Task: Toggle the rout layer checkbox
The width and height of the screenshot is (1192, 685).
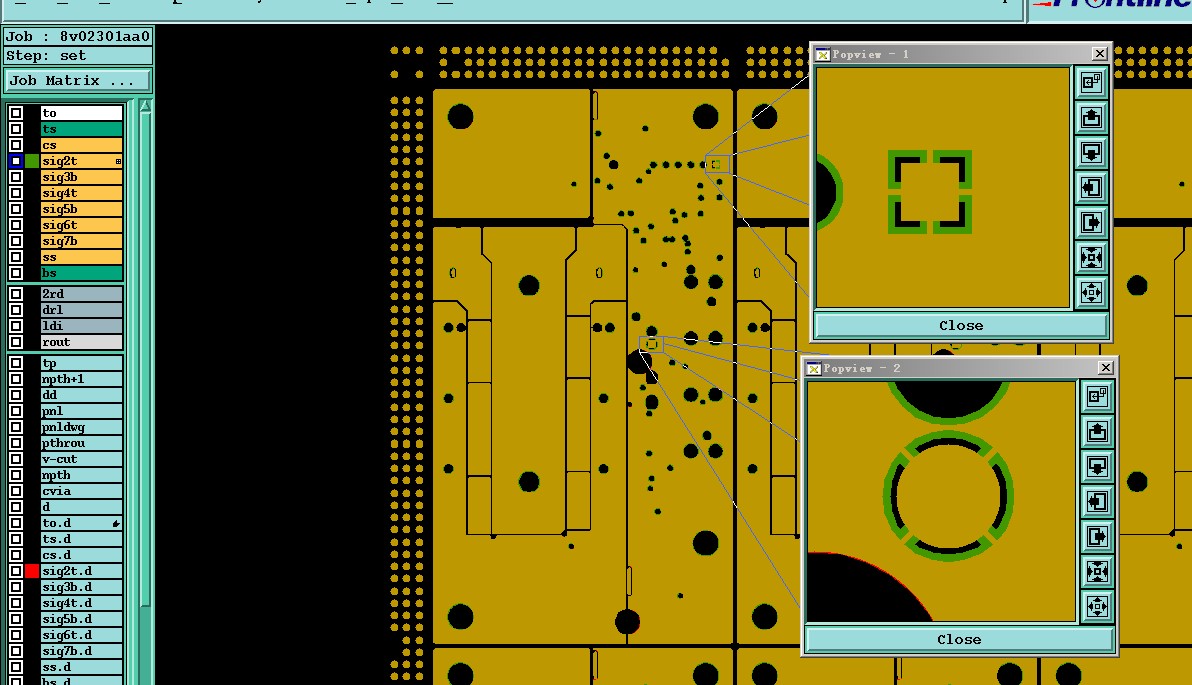Action: click(16, 341)
